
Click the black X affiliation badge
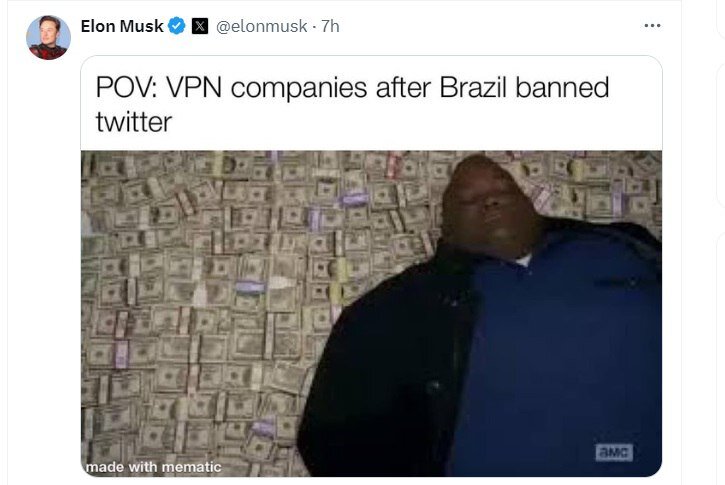click(x=200, y=26)
